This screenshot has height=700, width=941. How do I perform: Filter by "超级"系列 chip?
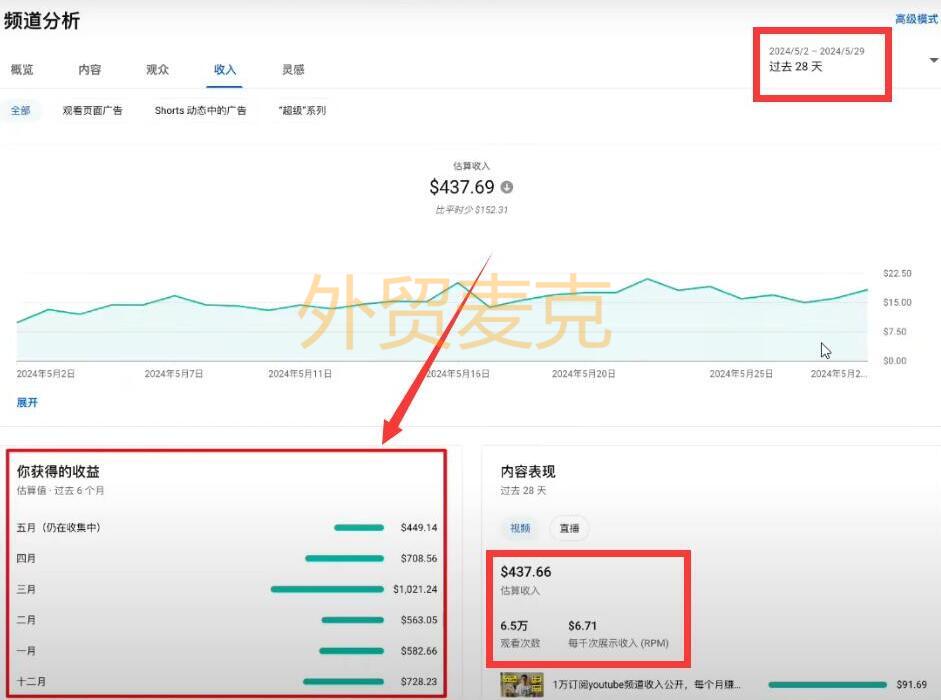(302, 110)
